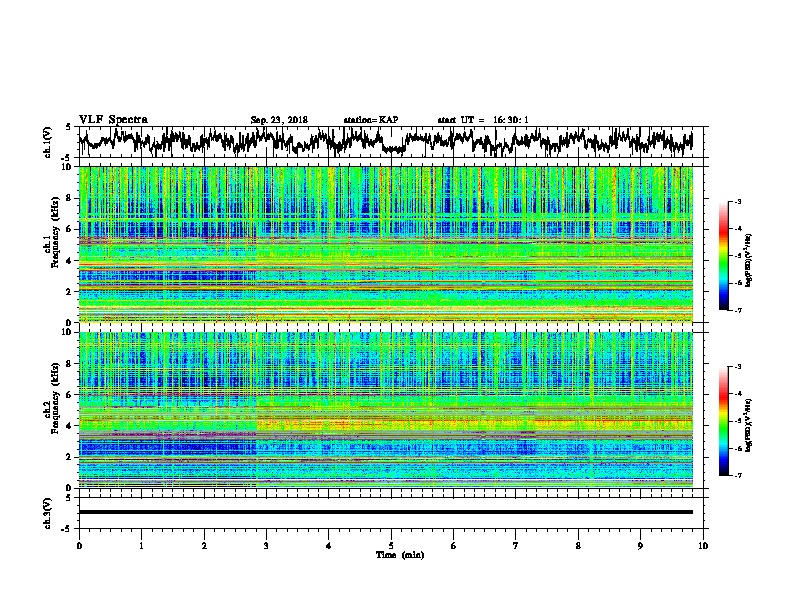The image size is (792, 612).
Task: Click the "Time (min)" x-axis label
Action: (x=400, y=555)
